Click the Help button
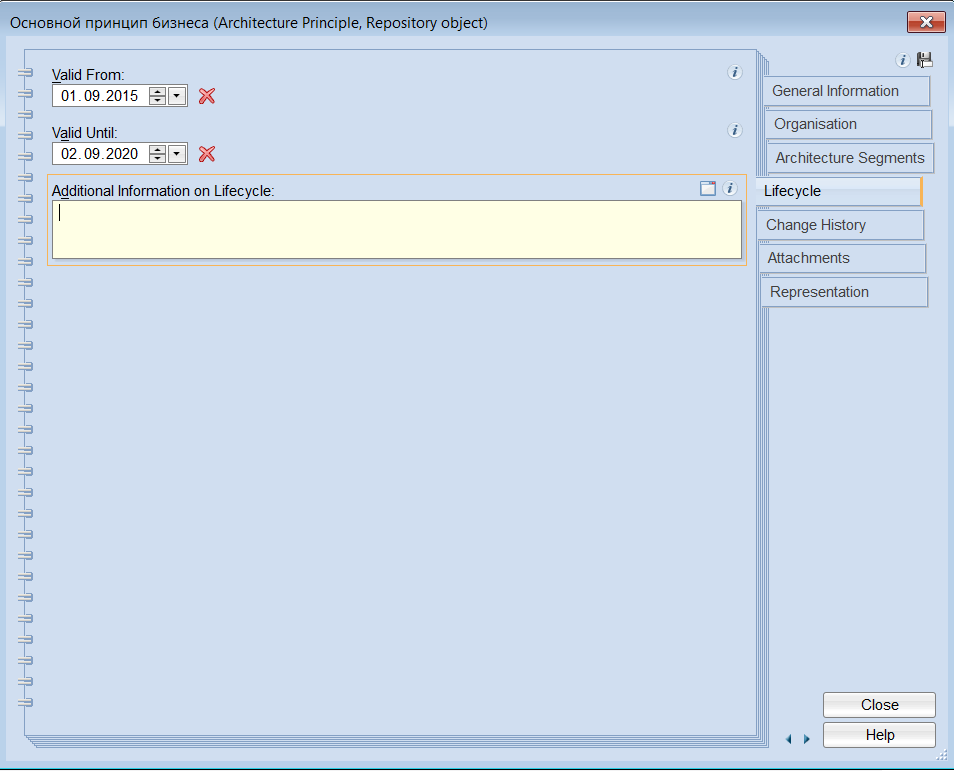 (879, 735)
